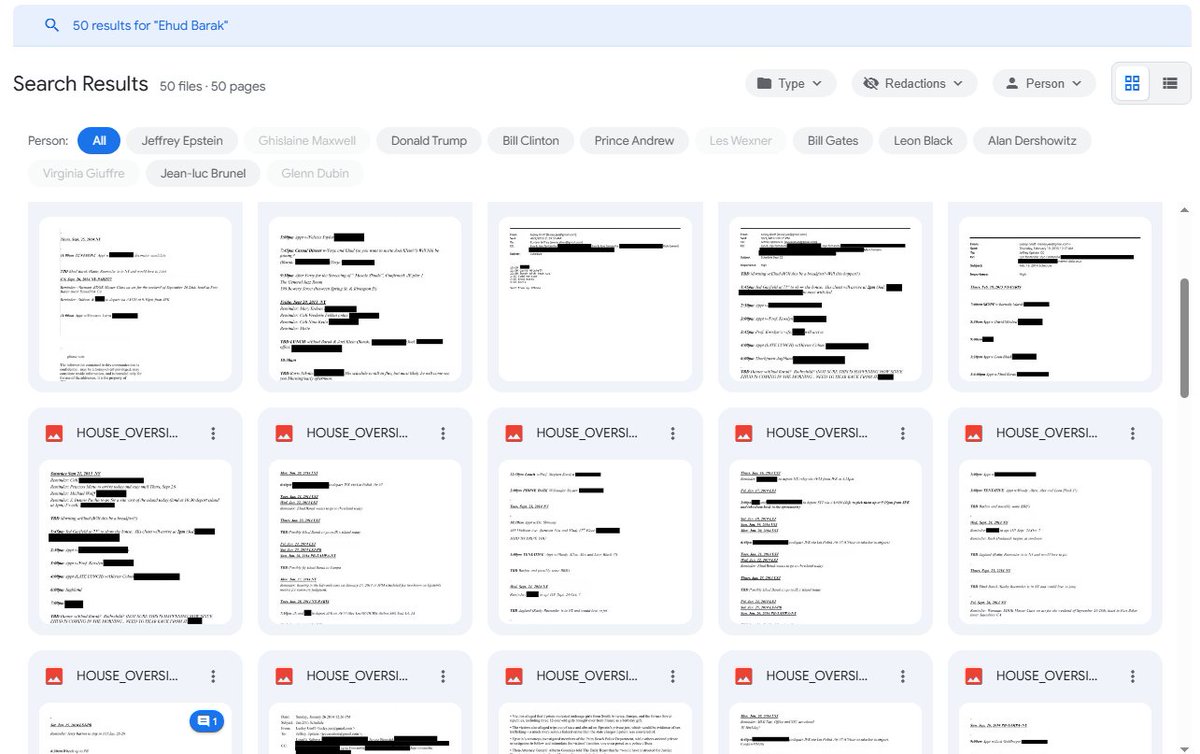Click the greyed Ghislaine Maxwell chip
Image resolution: width=1200 pixels, height=754 pixels.
[x=307, y=141]
